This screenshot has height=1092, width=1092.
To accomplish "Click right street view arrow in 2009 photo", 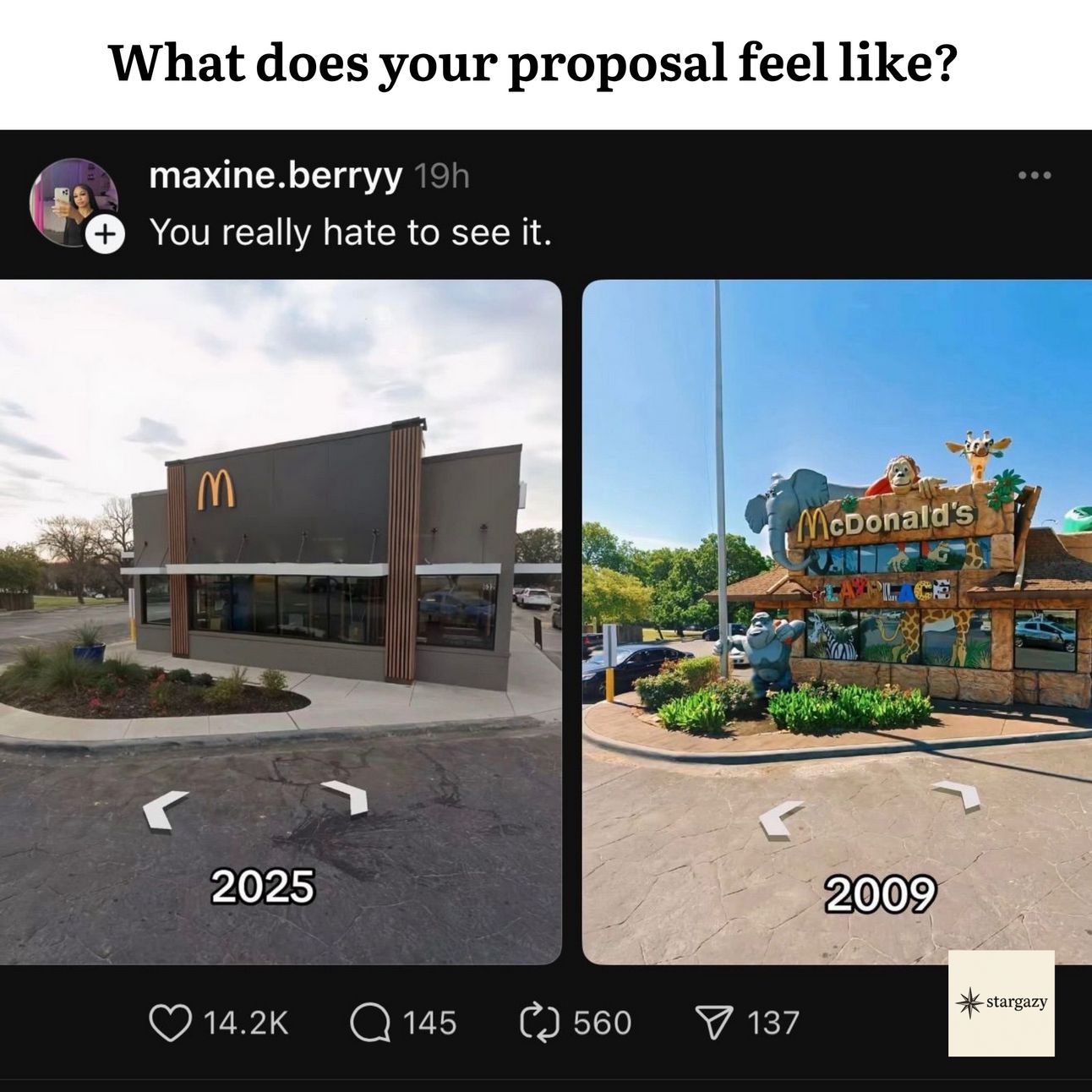I will [x=957, y=796].
